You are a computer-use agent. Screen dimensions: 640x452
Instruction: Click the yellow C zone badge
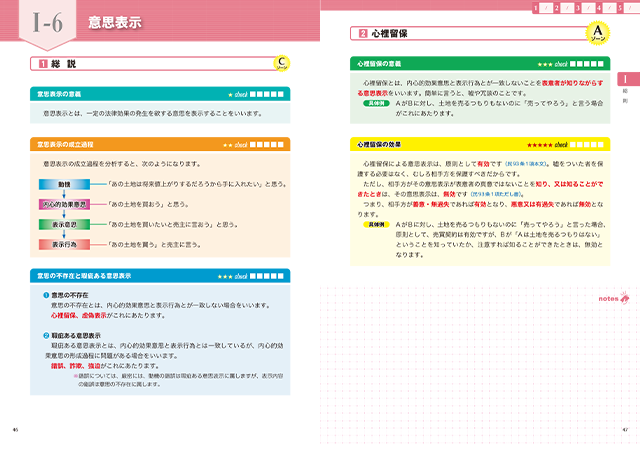tap(281, 63)
